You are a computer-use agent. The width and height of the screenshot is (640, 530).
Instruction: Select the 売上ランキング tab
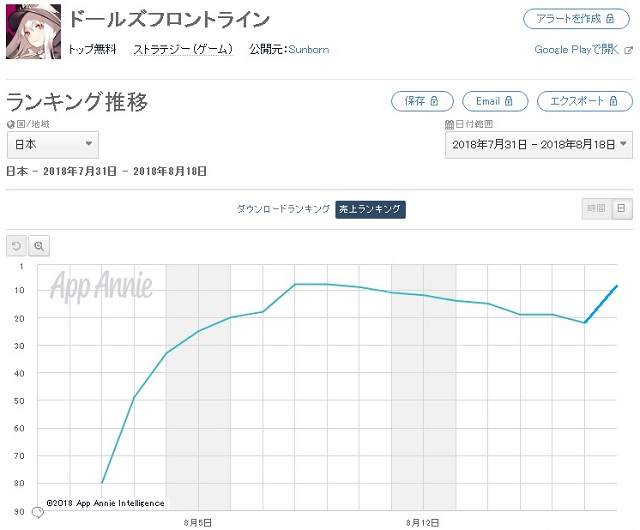pyautogui.click(x=370, y=209)
